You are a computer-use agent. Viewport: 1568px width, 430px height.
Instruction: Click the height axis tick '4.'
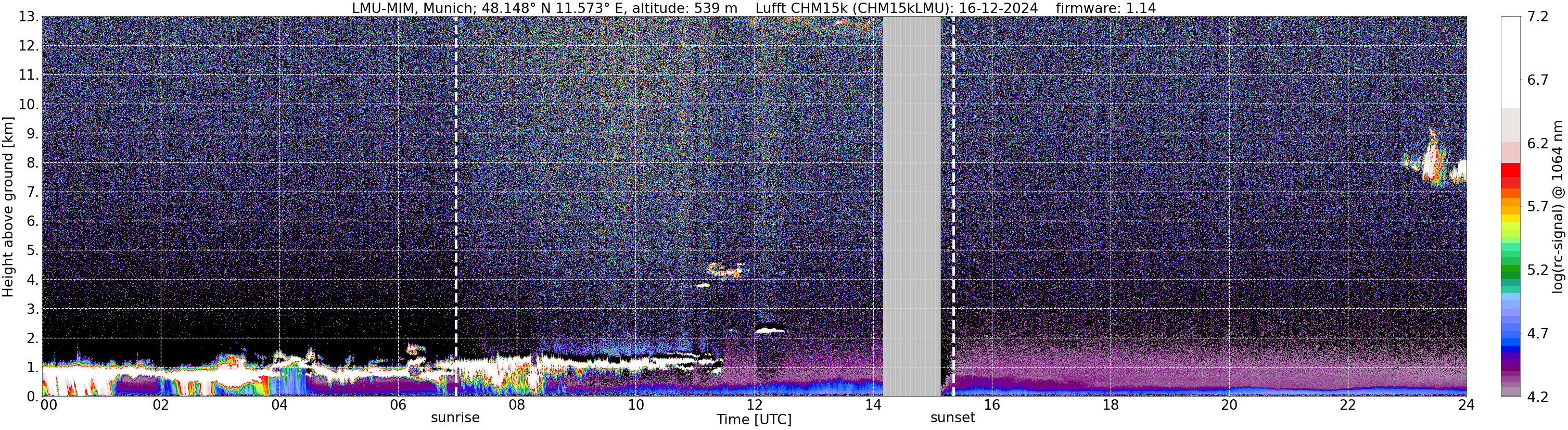[x=33, y=280]
